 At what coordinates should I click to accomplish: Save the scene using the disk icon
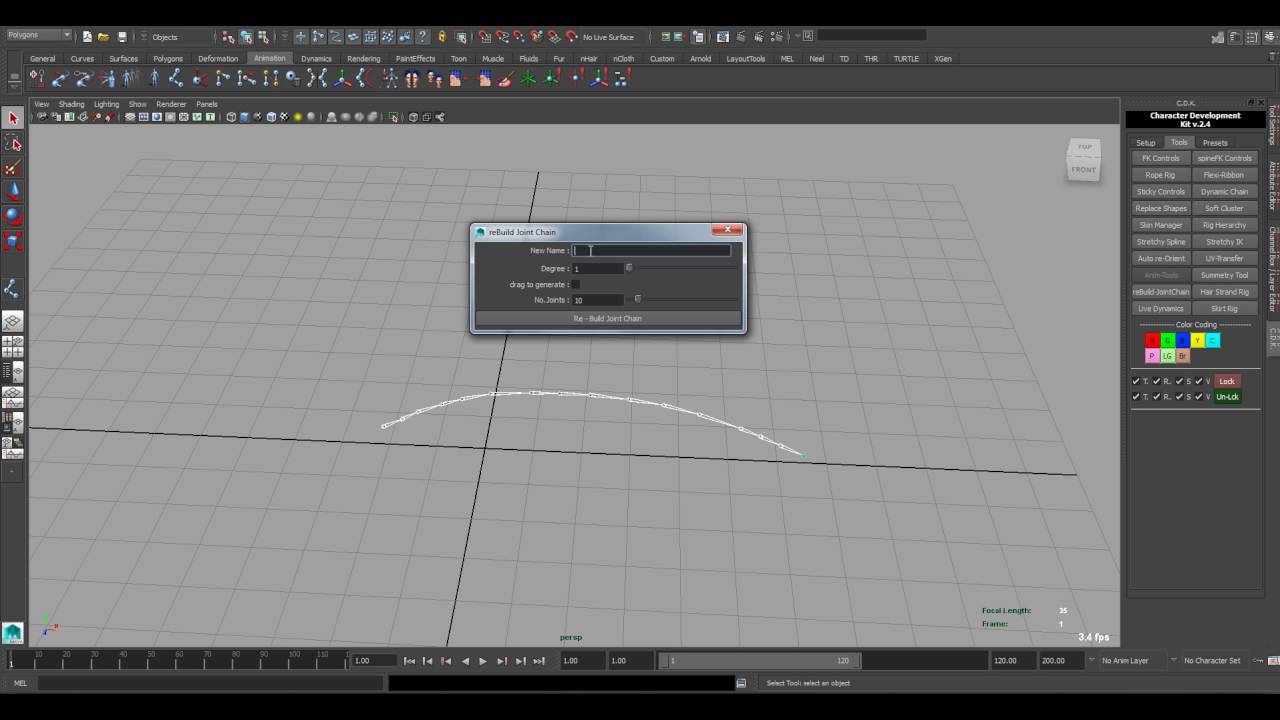pos(122,37)
